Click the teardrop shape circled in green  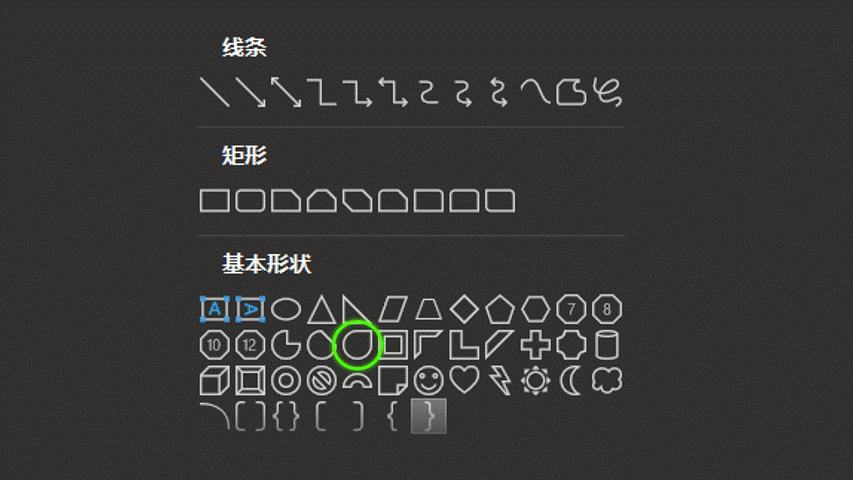point(357,345)
